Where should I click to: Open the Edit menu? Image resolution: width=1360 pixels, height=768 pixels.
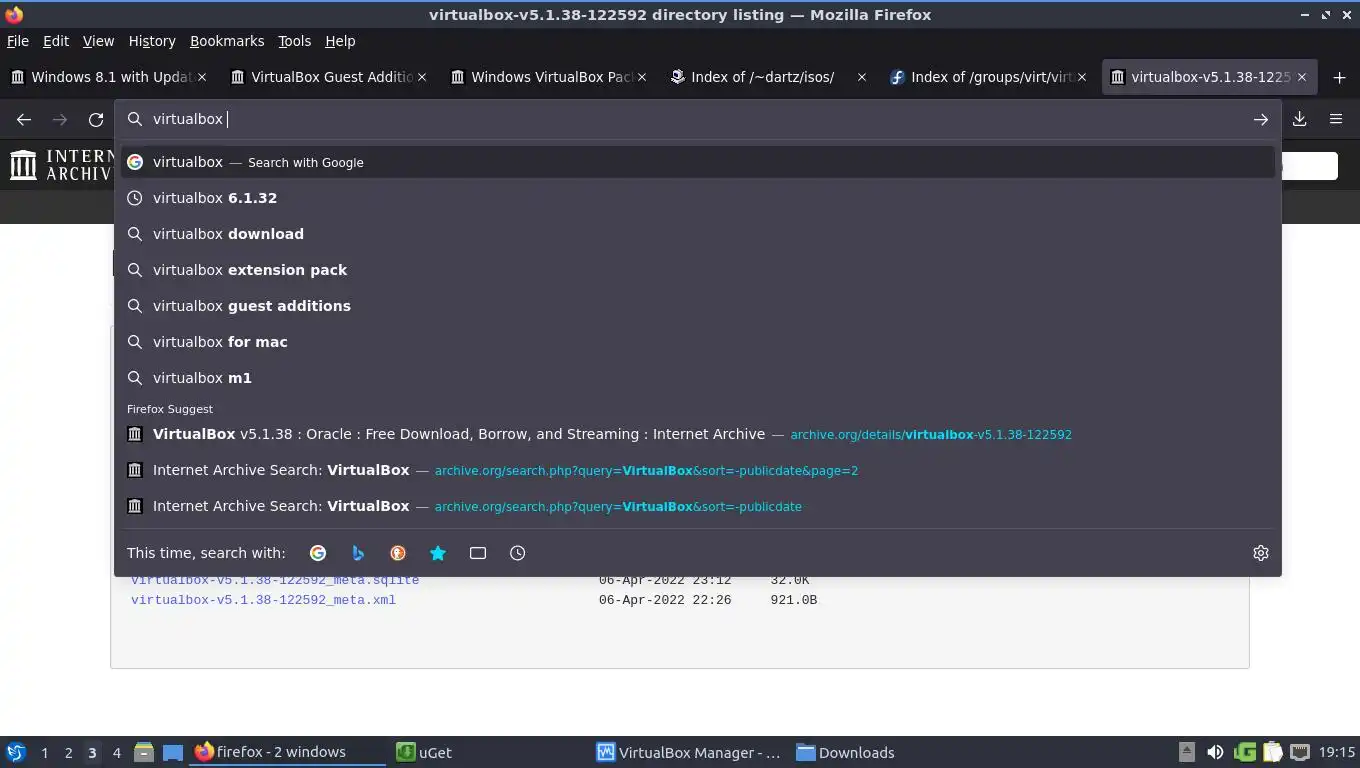click(56, 41)
